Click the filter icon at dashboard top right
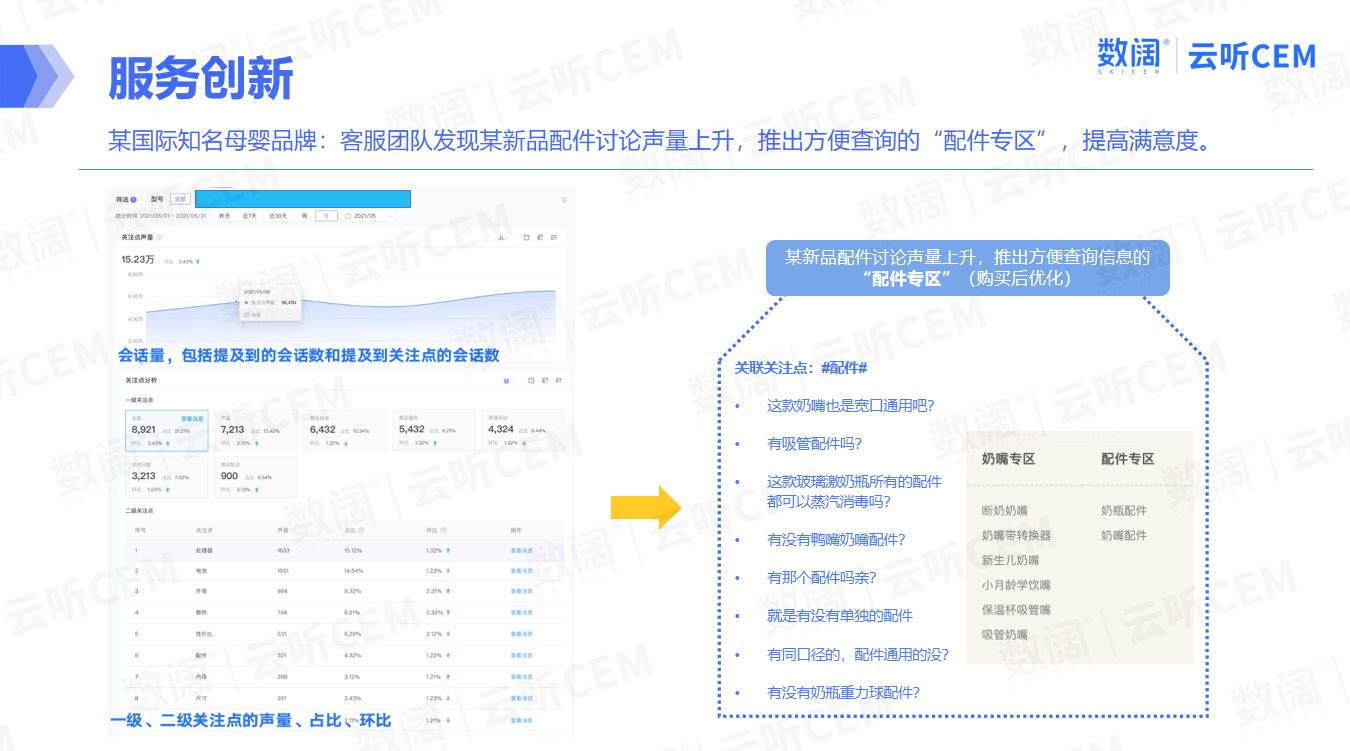 coord(564,199)
